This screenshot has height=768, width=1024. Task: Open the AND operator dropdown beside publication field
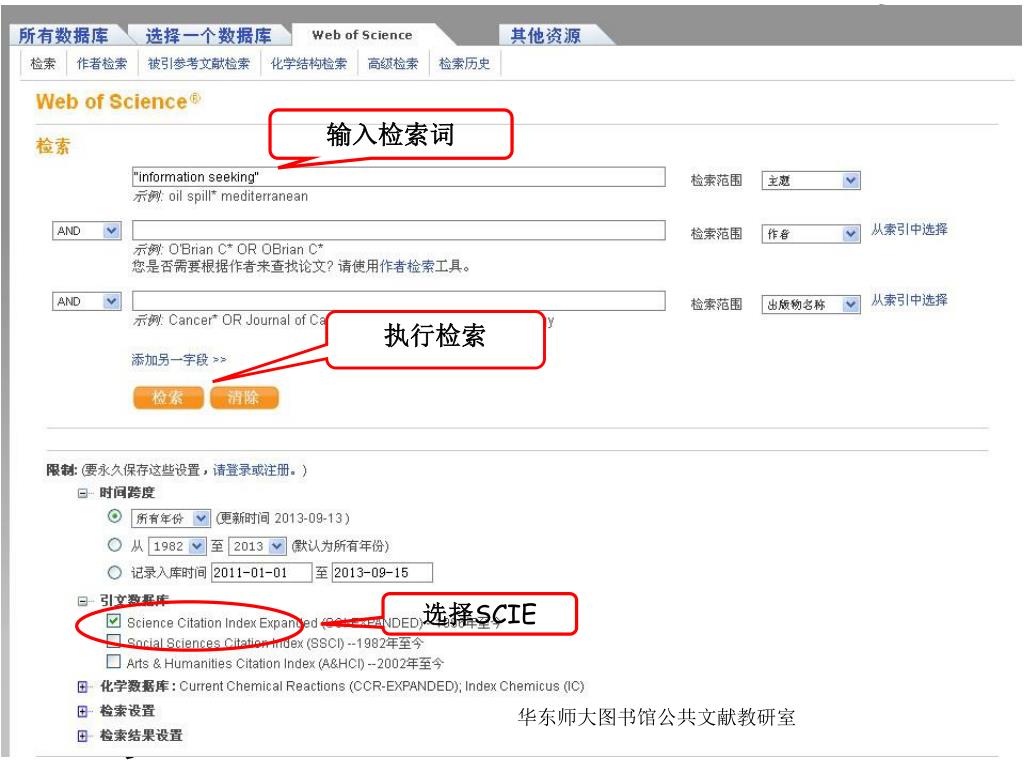click(86, 301)
